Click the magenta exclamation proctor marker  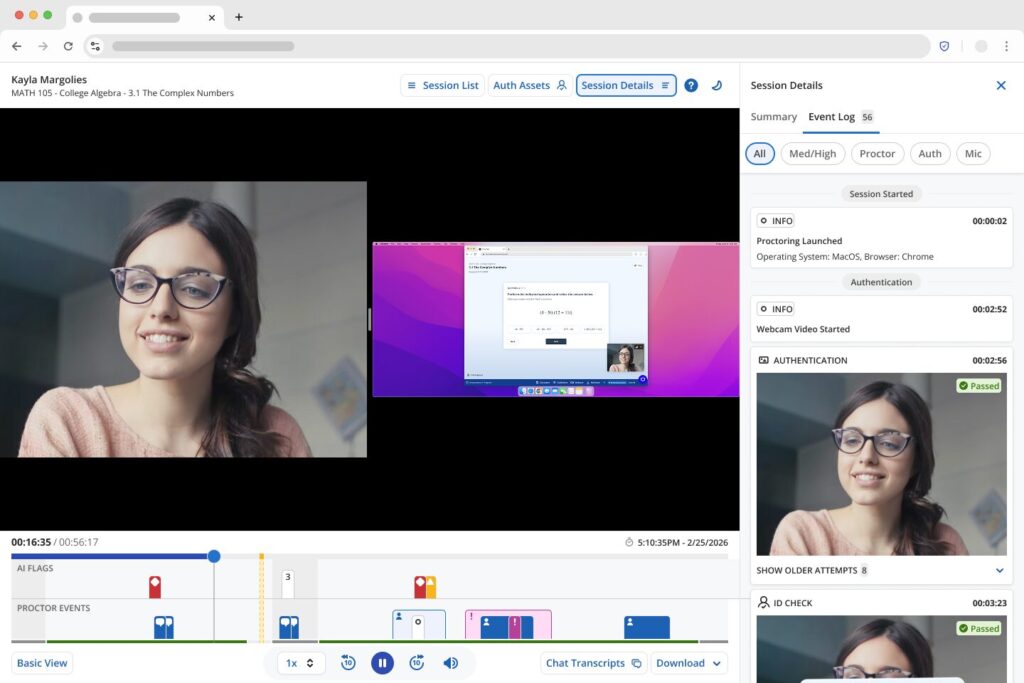point(515,627)
